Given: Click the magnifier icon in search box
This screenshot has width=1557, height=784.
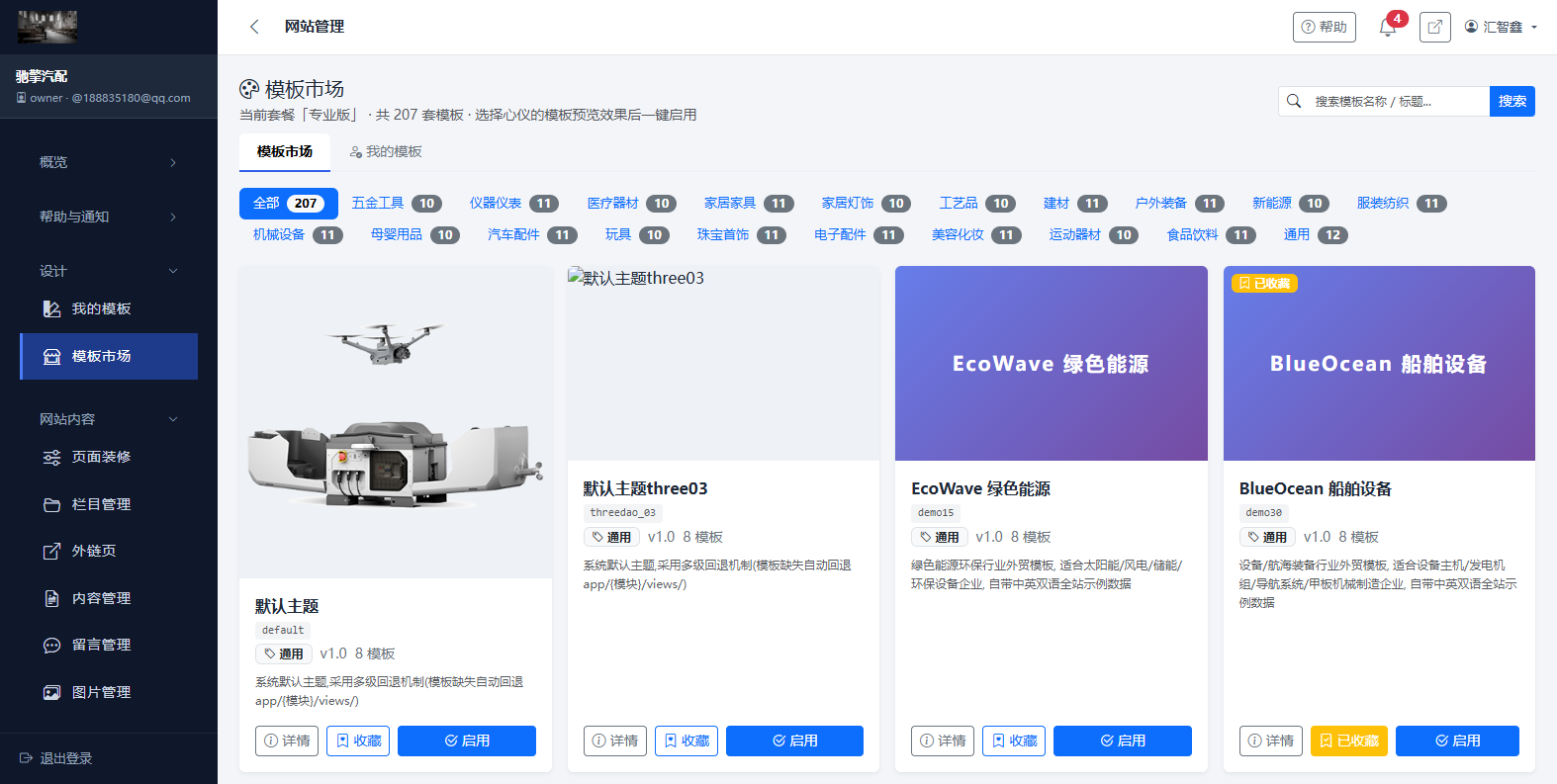Looking at the screenshot, I should (1294, 101).
